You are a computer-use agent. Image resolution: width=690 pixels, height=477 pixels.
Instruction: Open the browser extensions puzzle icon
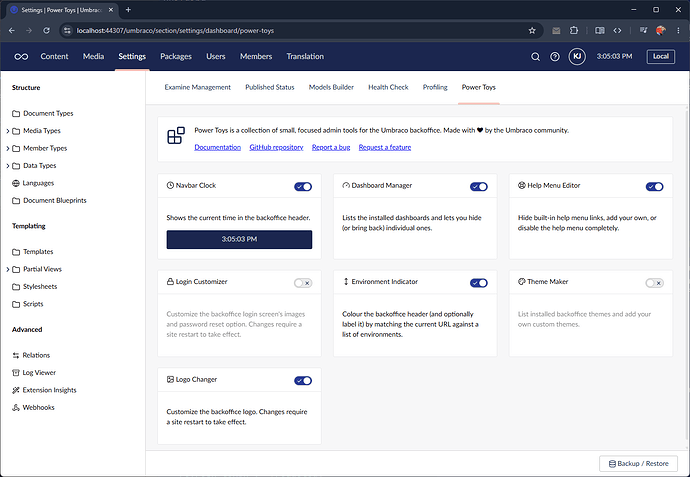(x=574, y=30)
